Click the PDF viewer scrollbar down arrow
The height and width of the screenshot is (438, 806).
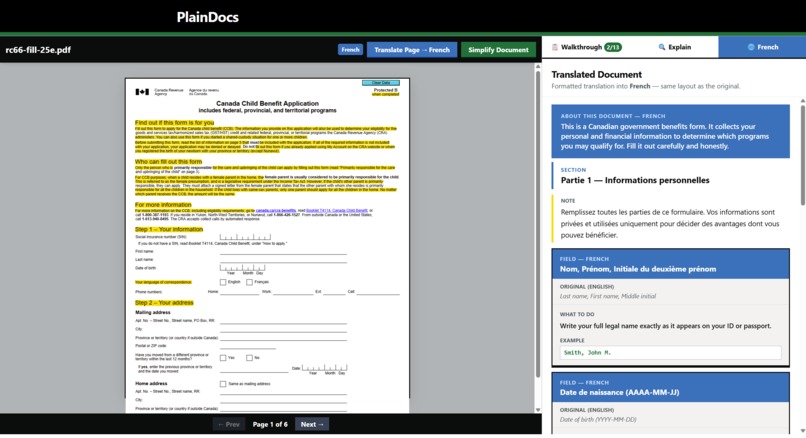(x=538, y=410)
